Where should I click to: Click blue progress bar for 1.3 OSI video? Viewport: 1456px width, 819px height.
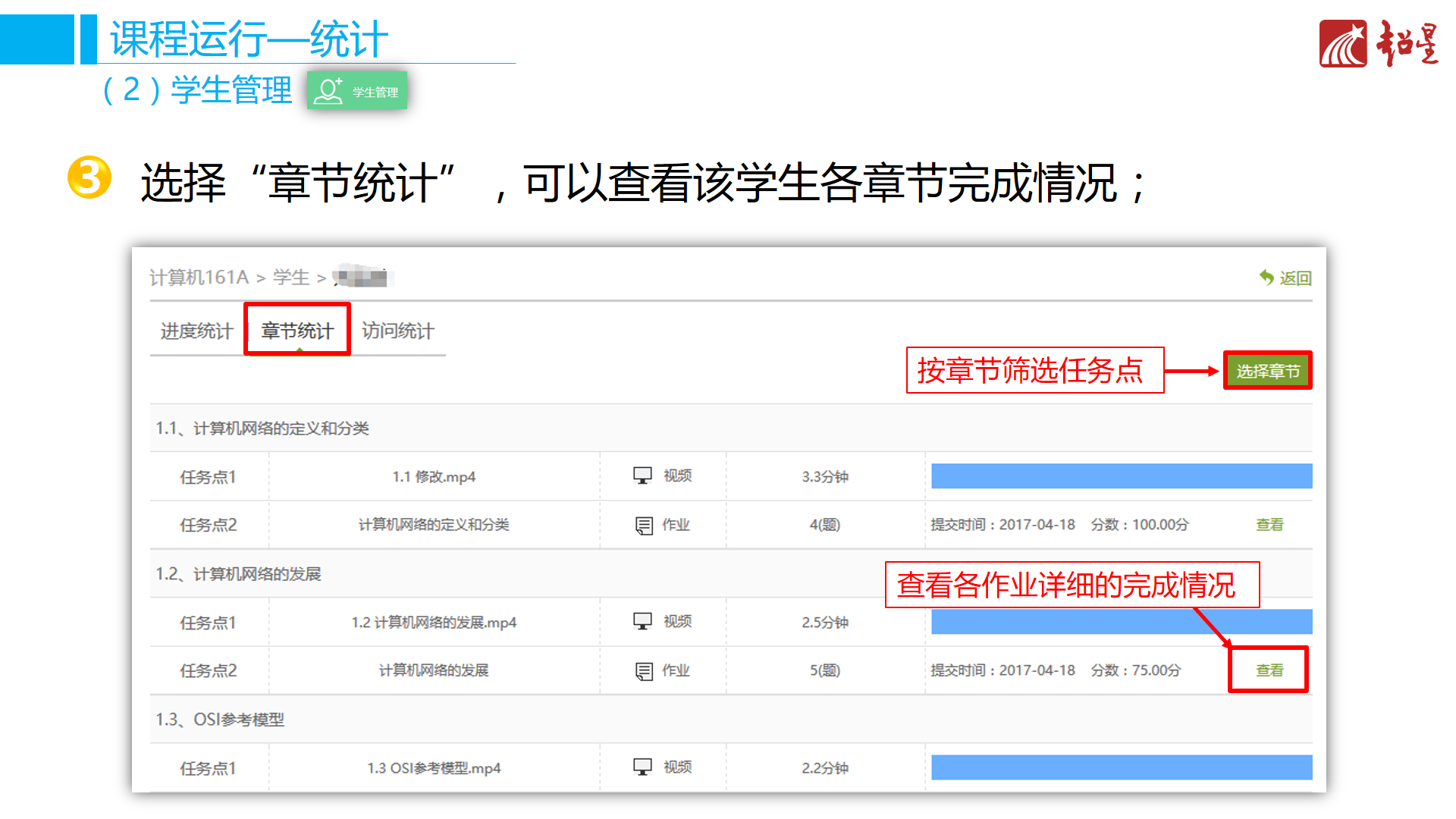tap(1121, 767)
